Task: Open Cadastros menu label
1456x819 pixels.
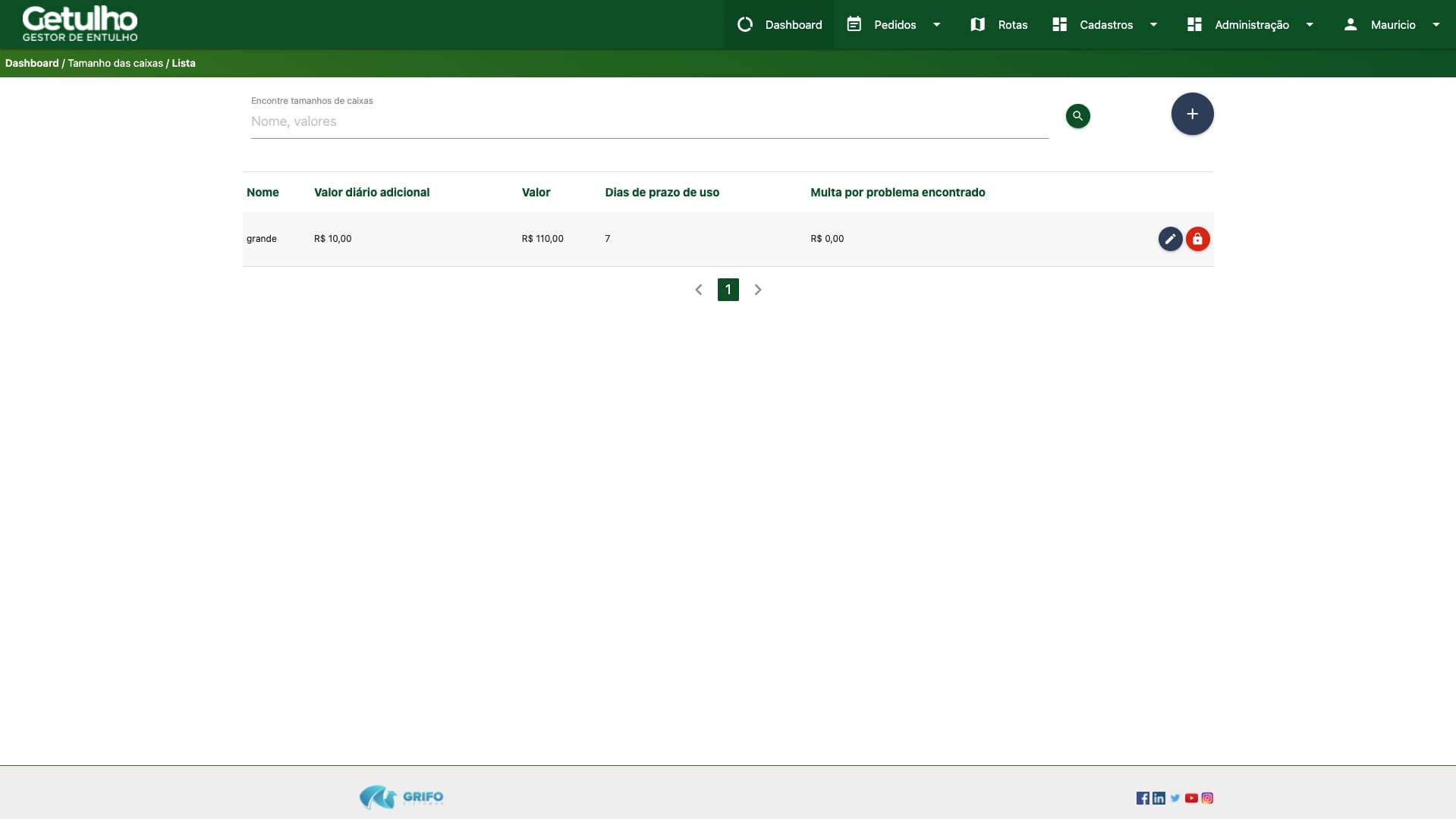Action: pyautogui.click(x=1105, y=24)
